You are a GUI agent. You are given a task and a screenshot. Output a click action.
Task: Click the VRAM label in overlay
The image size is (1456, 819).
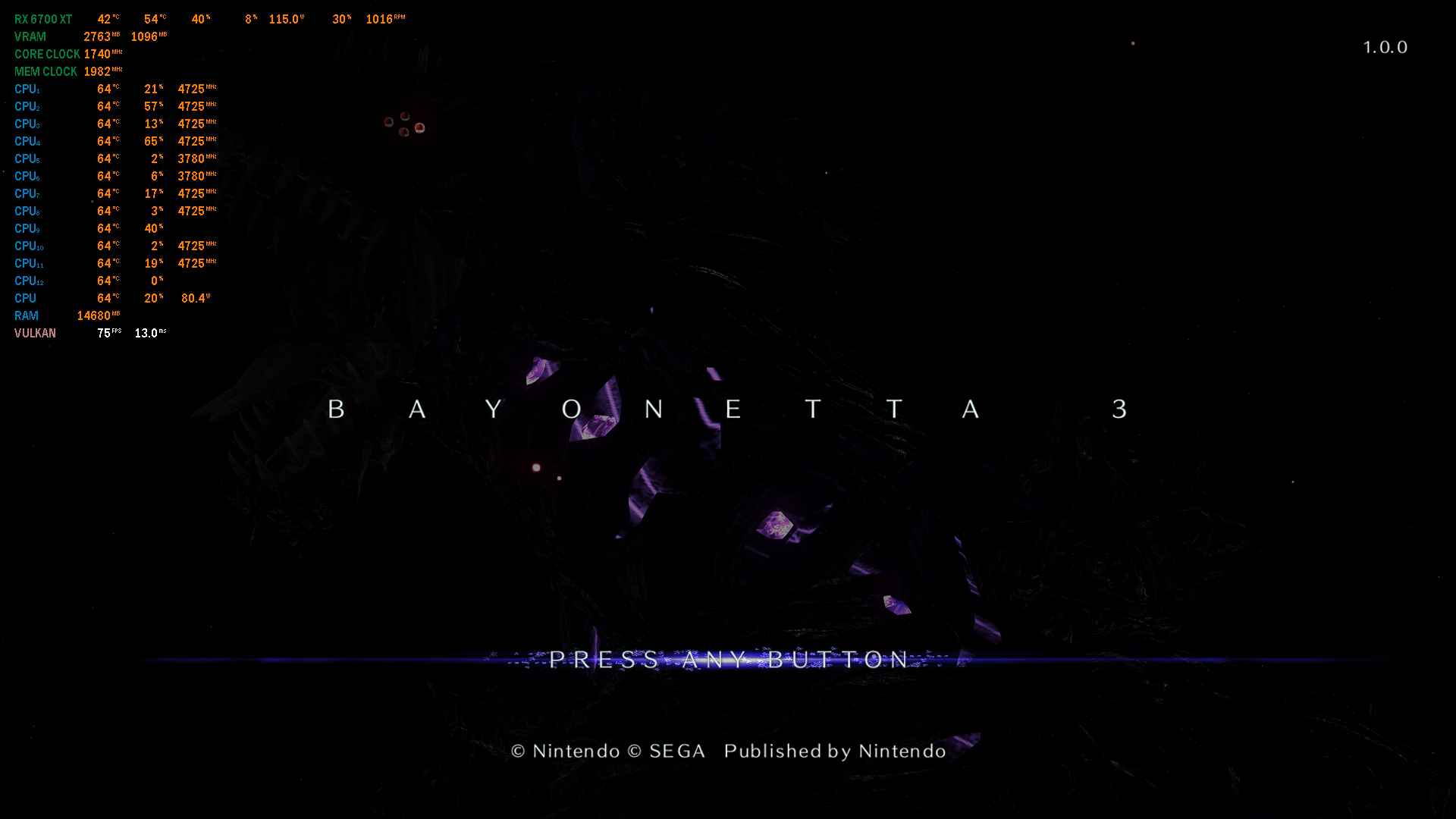point(30,36)
